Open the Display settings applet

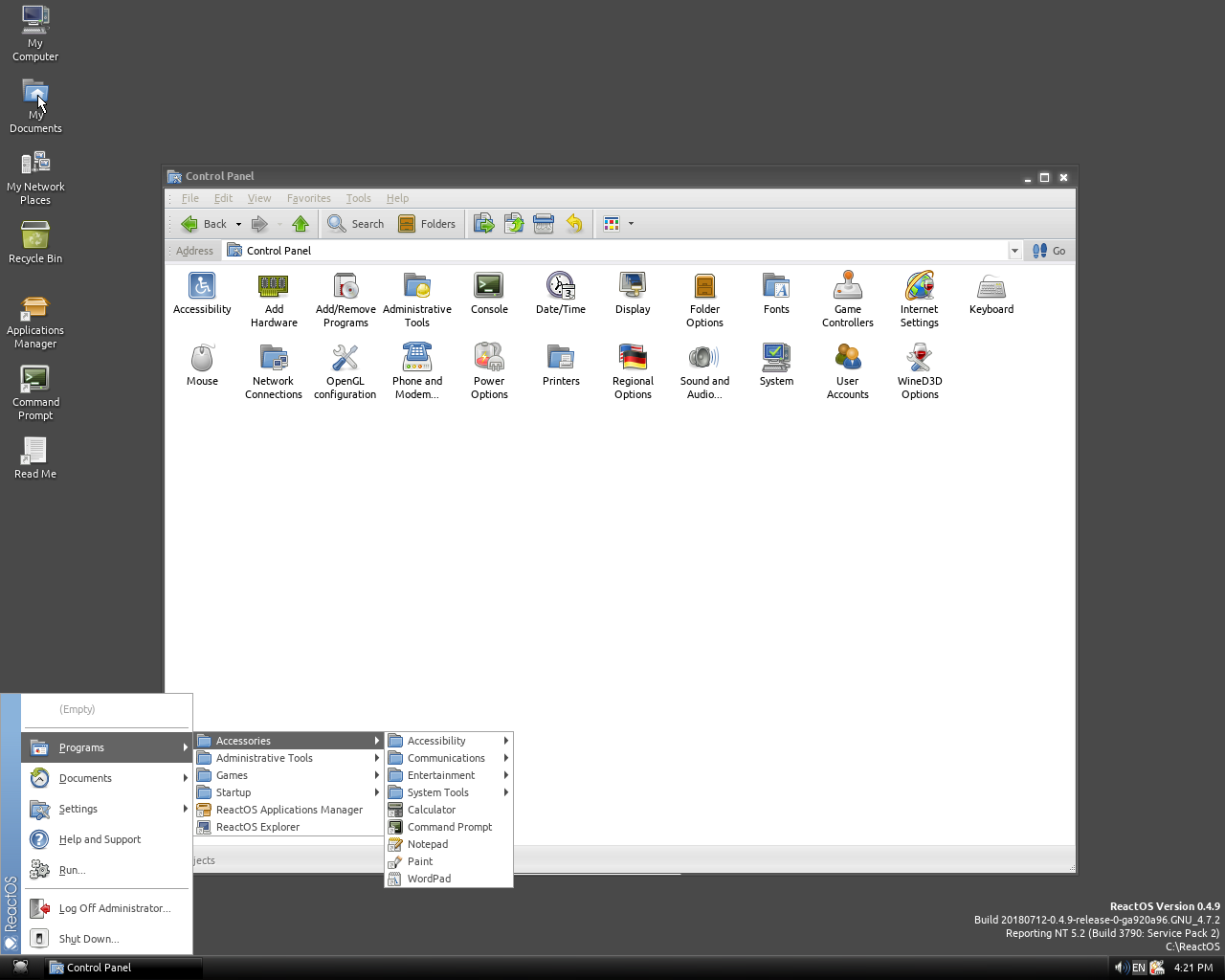pyautogui.click(x=633, y=294)
